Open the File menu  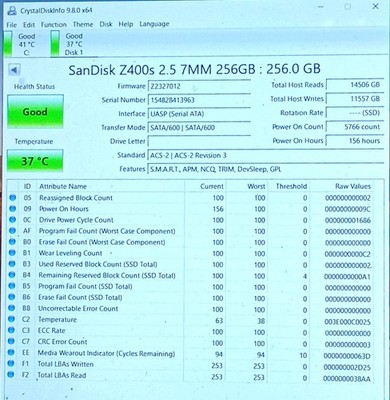point(11,25)
